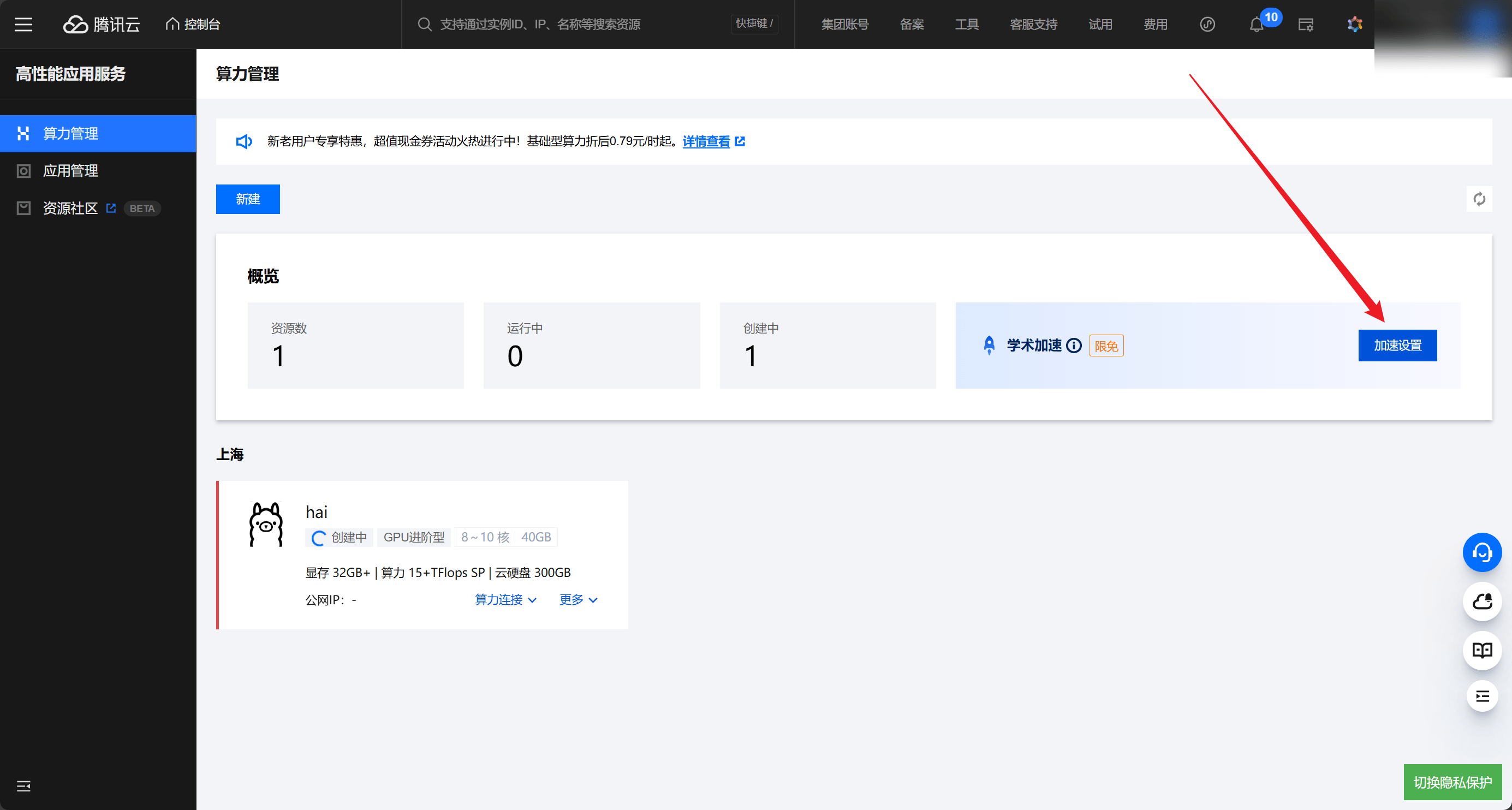Viewport: 1512px width, 810px height.
Task: Expand the 更多 dropdown on hai instance
Action: (x=578, y=599)
